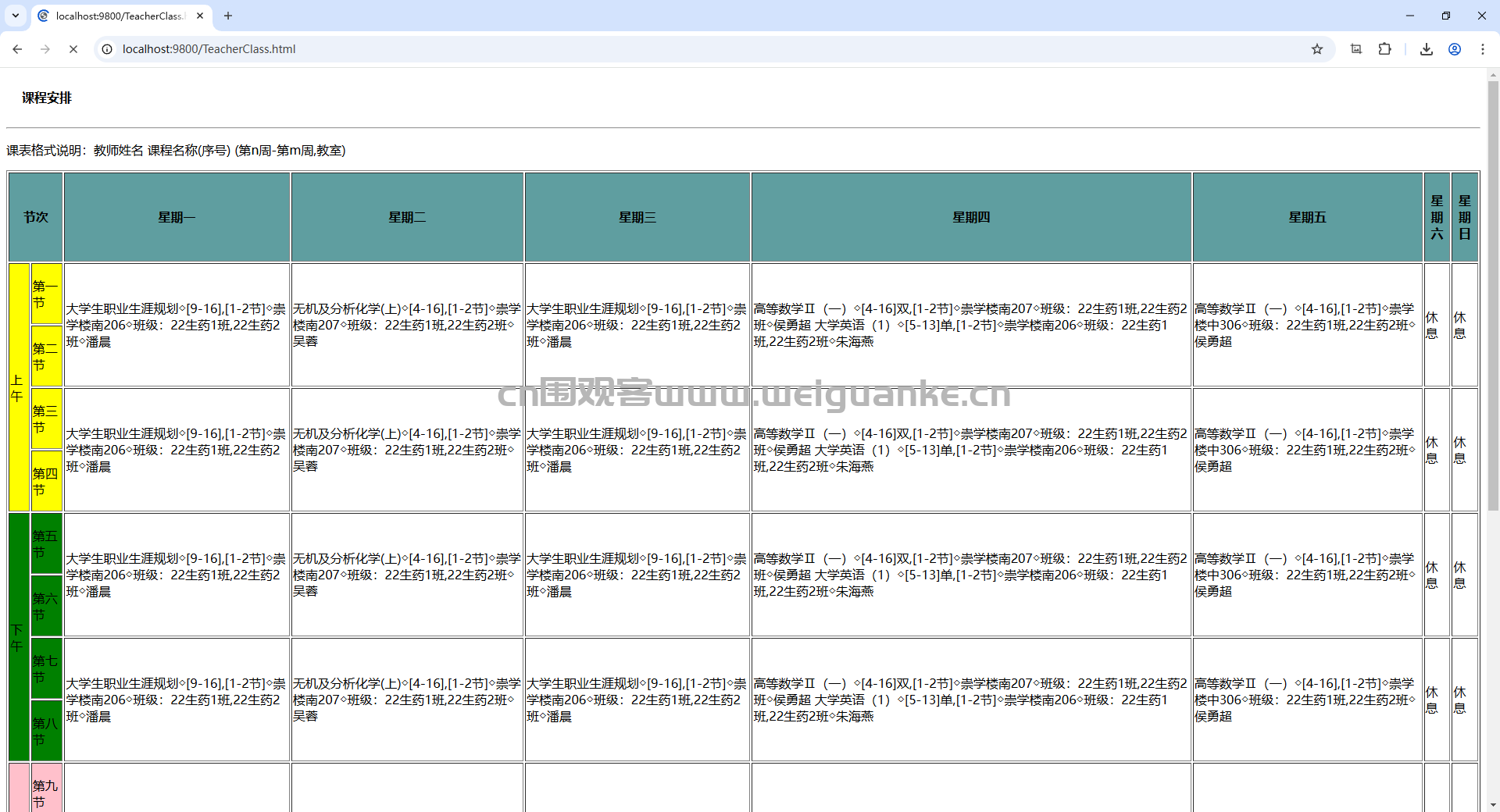Click Thursday periods 1-2 高等数学Ⅱ cell
The image size is (1500, 812).
pos(971,325)
